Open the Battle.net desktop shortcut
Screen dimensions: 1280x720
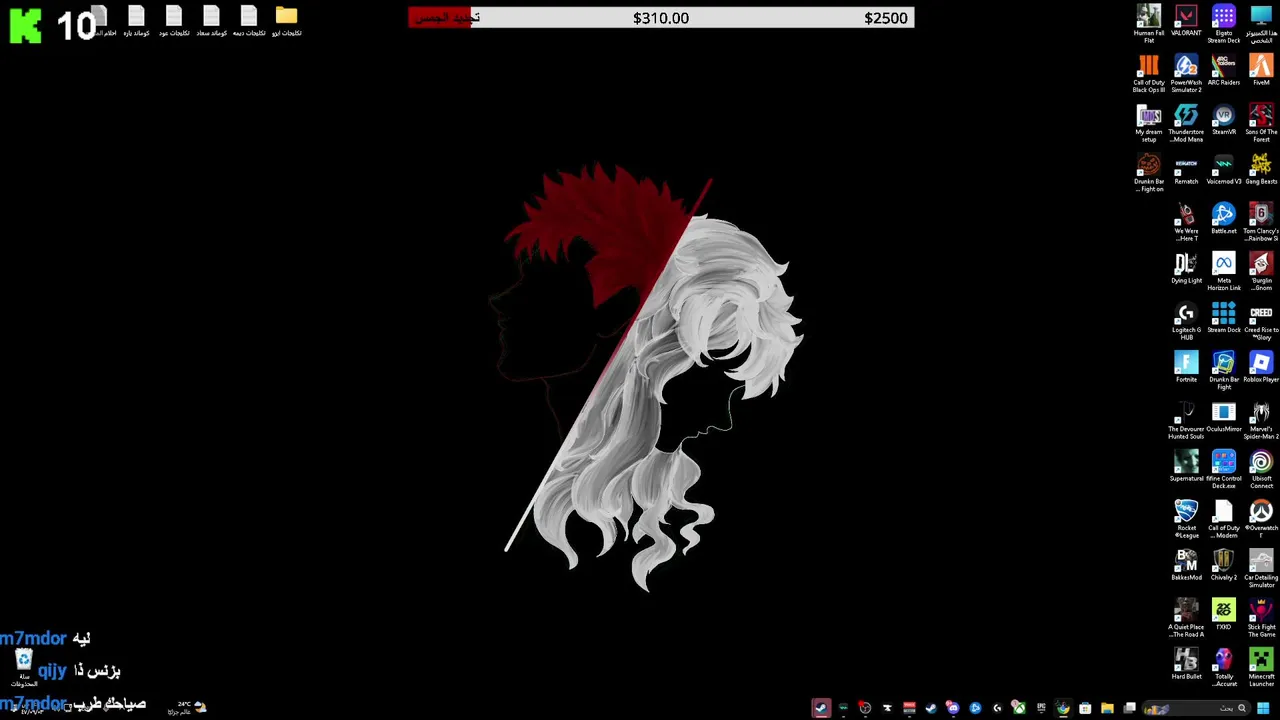tap(1224, 219)
